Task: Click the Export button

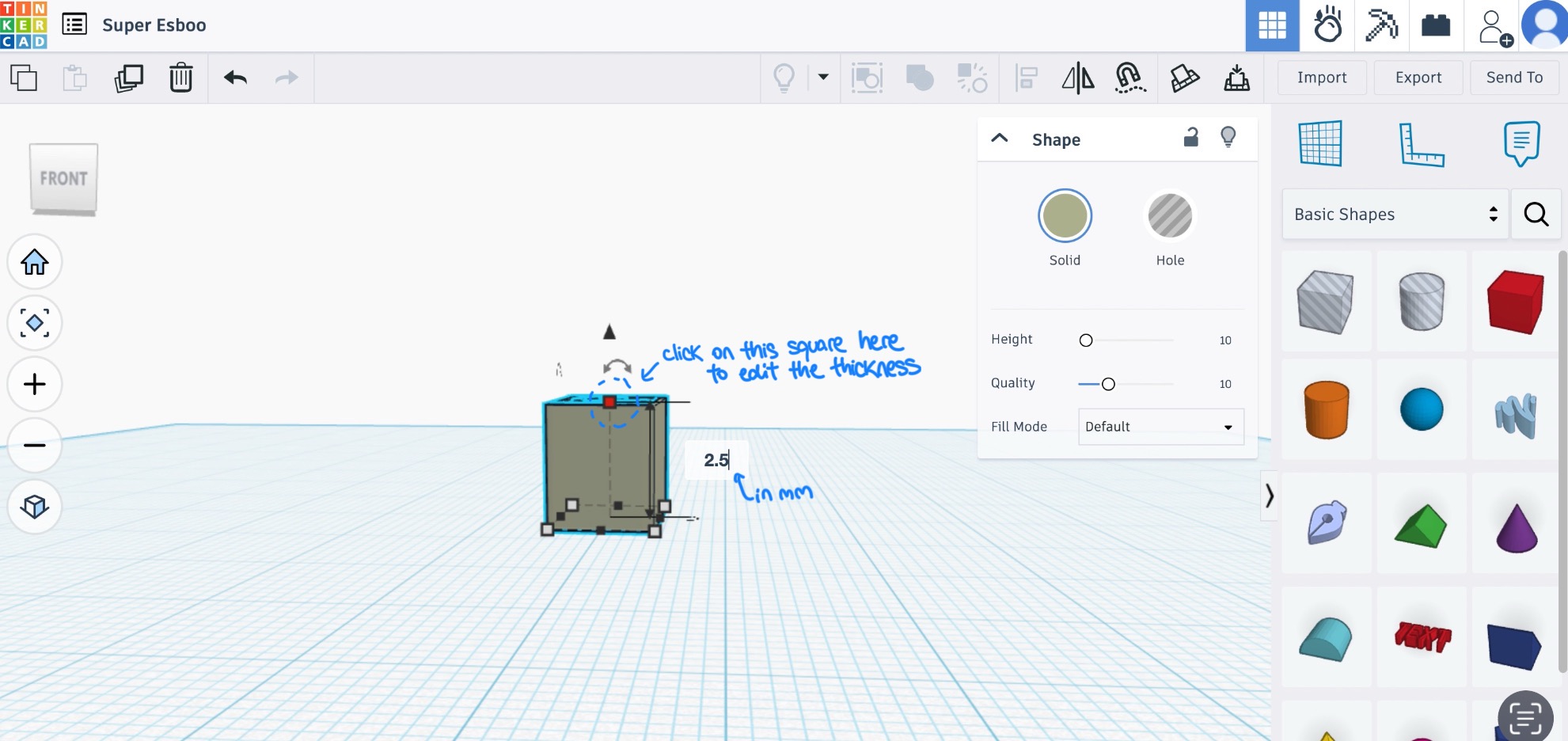Action: (x=1418, y=78)
